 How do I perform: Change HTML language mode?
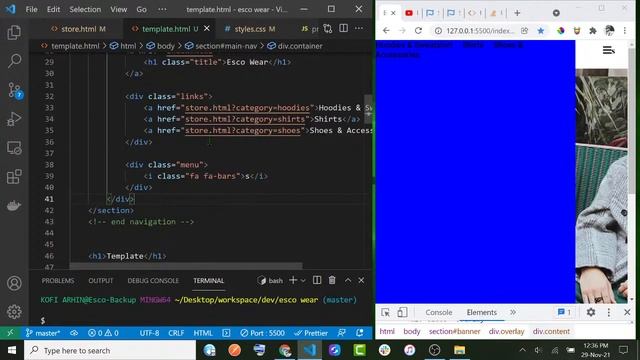coord(203,333)
